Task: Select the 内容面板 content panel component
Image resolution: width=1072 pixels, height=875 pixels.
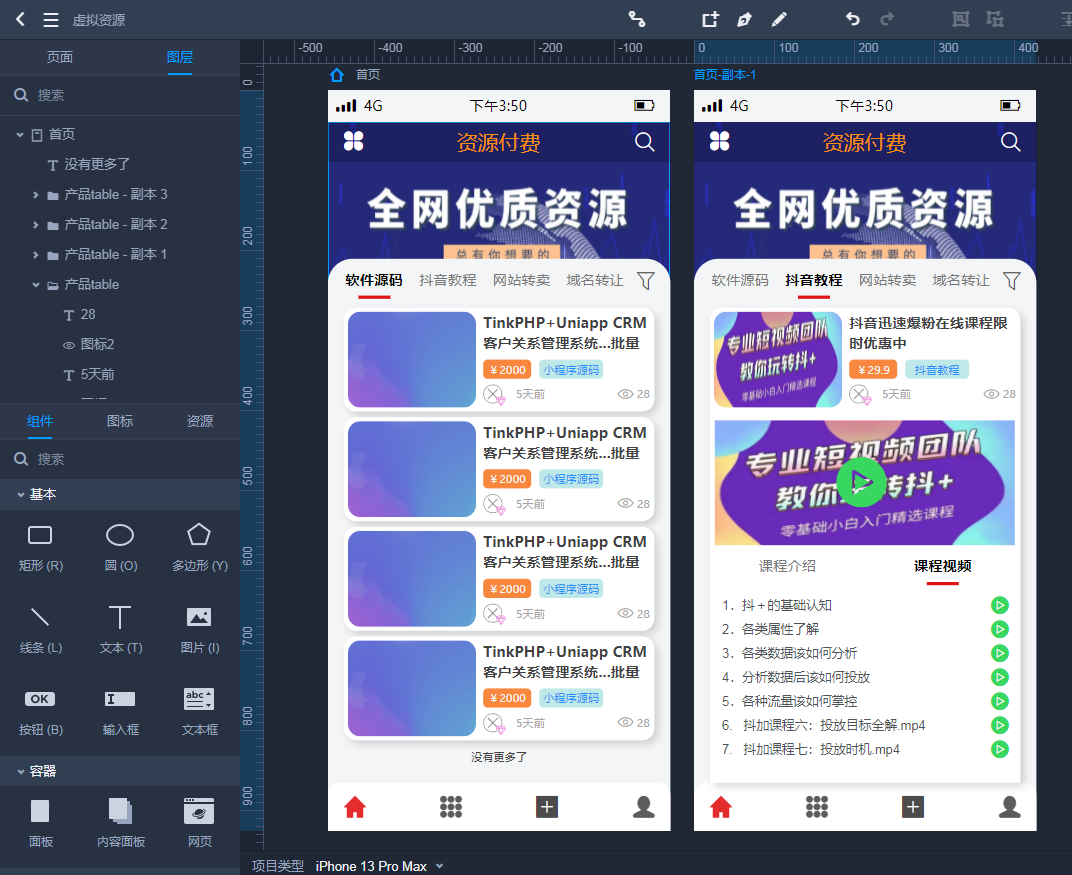Action: [x=120, y=822]
